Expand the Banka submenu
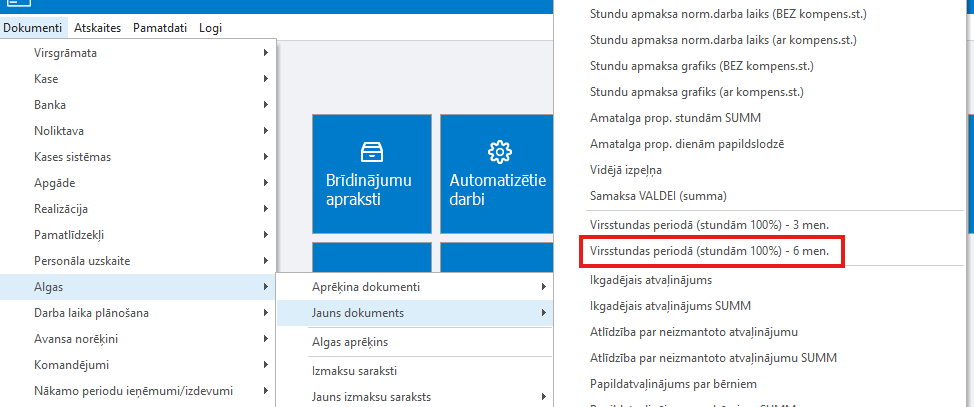 [x=138, y=105]
